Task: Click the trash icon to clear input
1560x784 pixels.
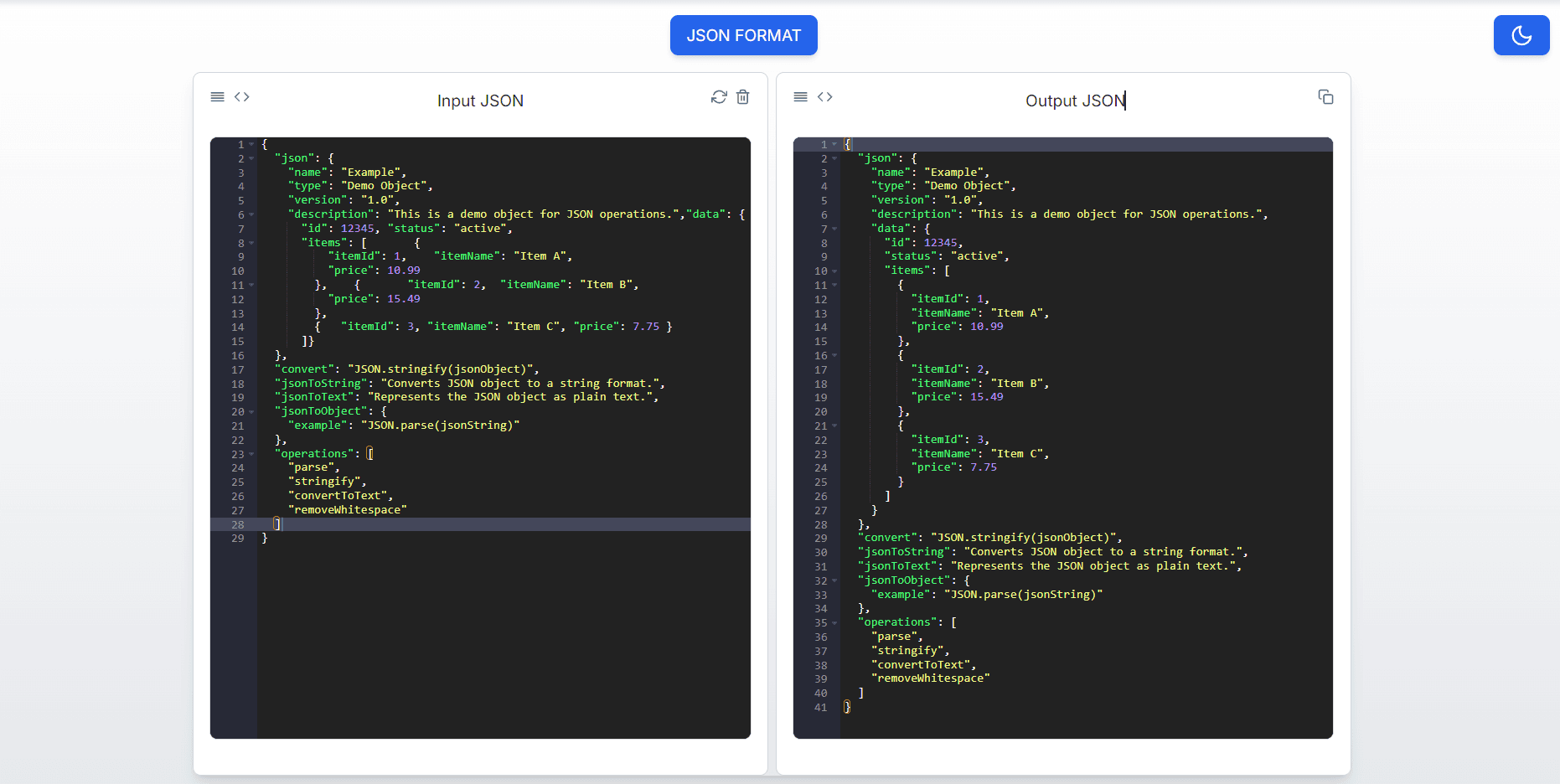Action: click(x=743, y=97)
